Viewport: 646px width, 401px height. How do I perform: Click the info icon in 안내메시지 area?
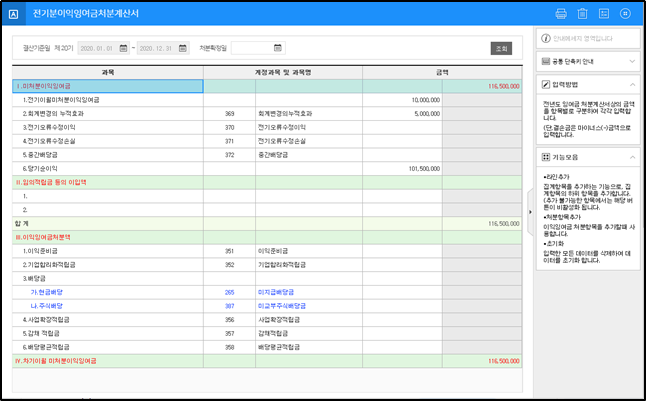[x=545, y=38]
